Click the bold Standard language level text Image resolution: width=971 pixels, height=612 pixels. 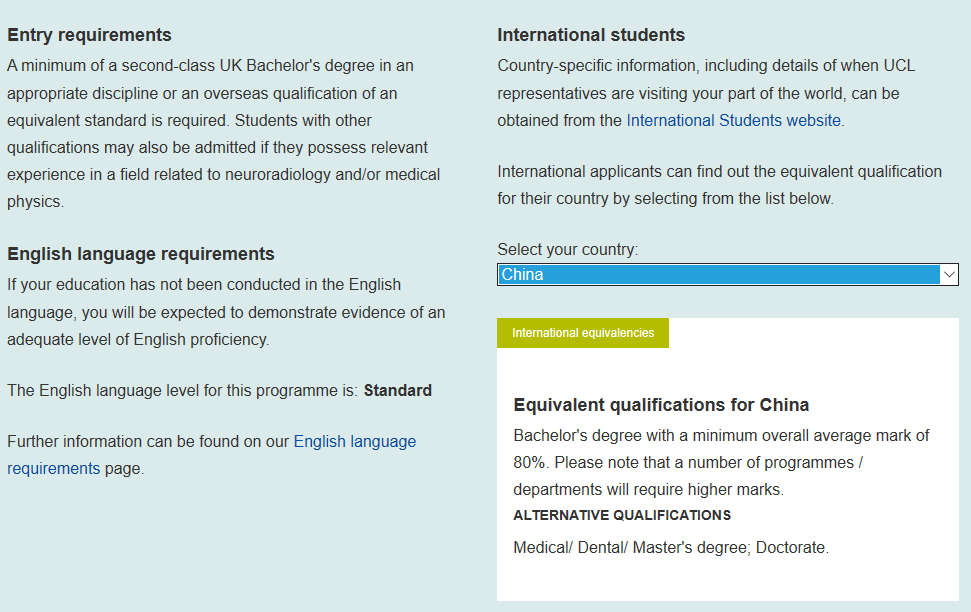[x=397, y=390]
